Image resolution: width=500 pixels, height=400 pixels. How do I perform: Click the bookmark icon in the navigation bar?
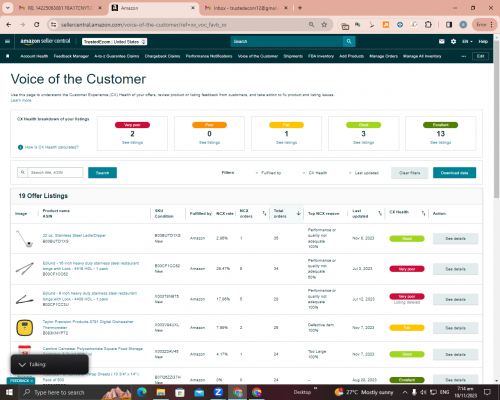point(8,56)
